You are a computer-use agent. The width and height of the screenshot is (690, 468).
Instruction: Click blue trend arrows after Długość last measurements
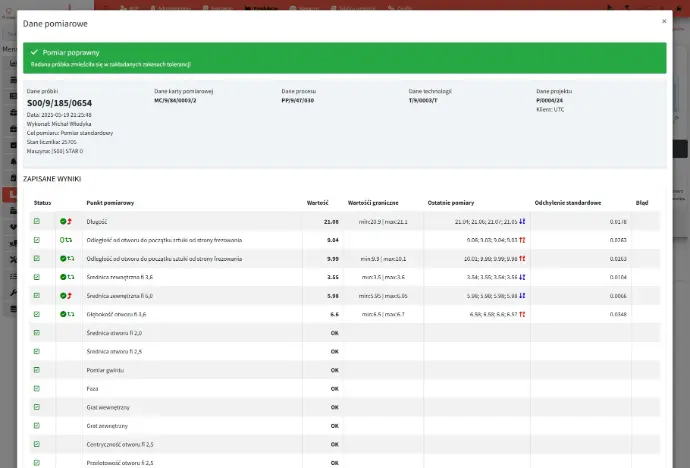(522, 221)
